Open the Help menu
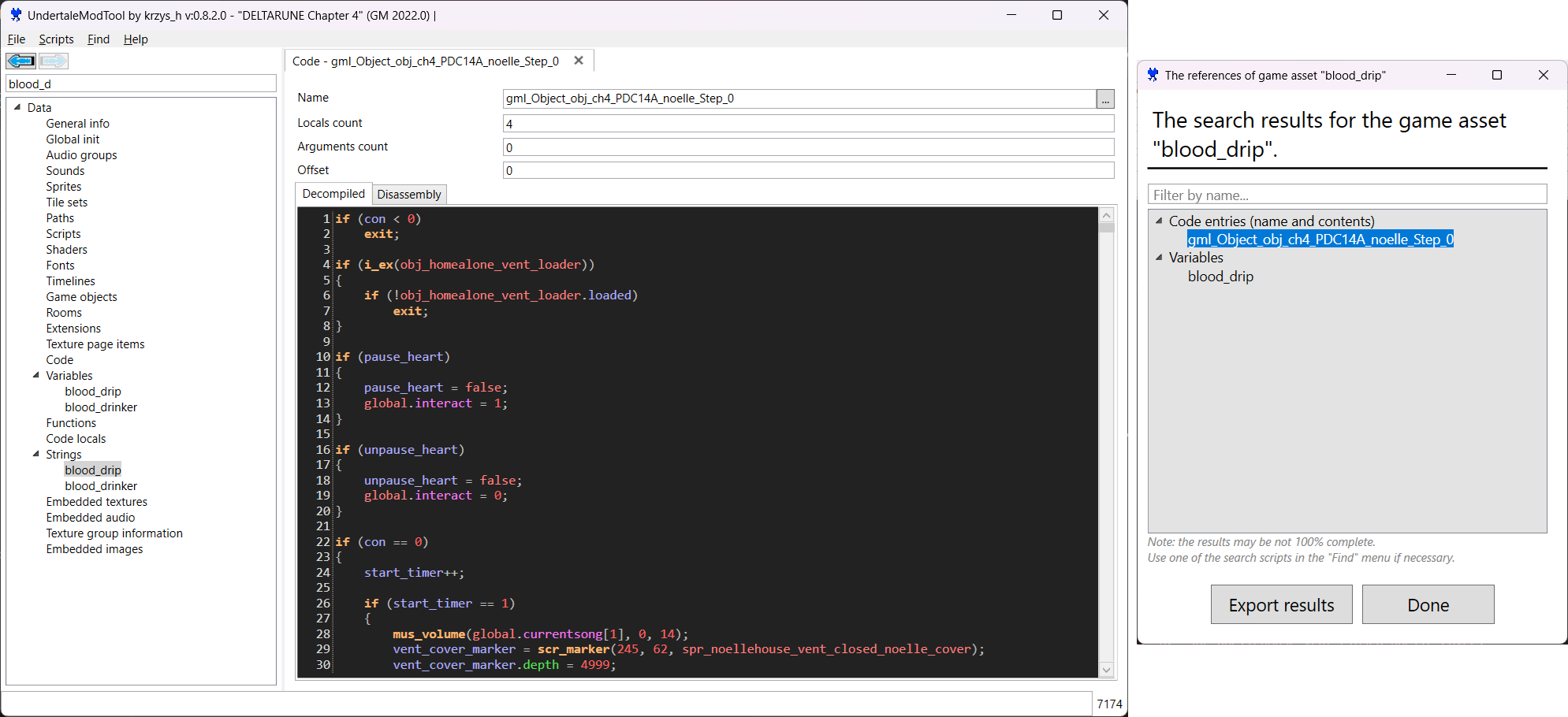The width and height of the screenshot is (1568, 717). pos(136,39)
